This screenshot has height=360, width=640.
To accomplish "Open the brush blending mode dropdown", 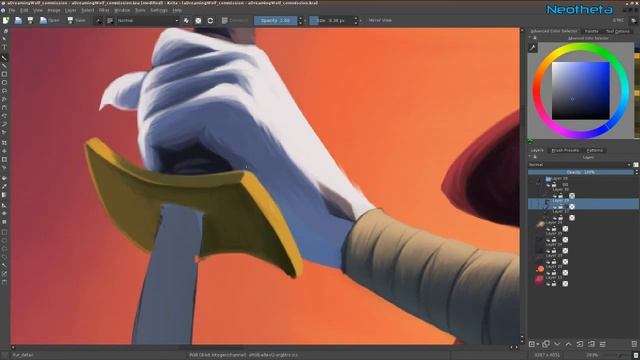I will click(148, 20).
